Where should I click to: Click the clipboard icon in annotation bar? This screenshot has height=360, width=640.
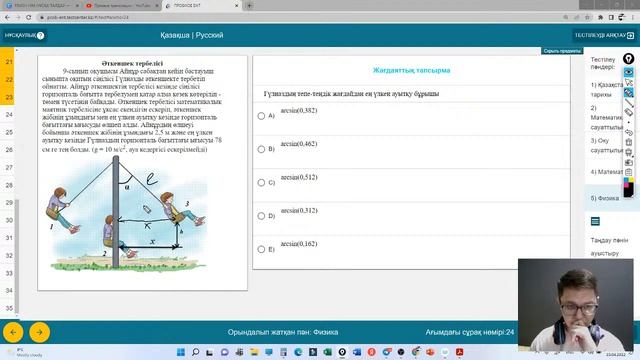[629, 172]
